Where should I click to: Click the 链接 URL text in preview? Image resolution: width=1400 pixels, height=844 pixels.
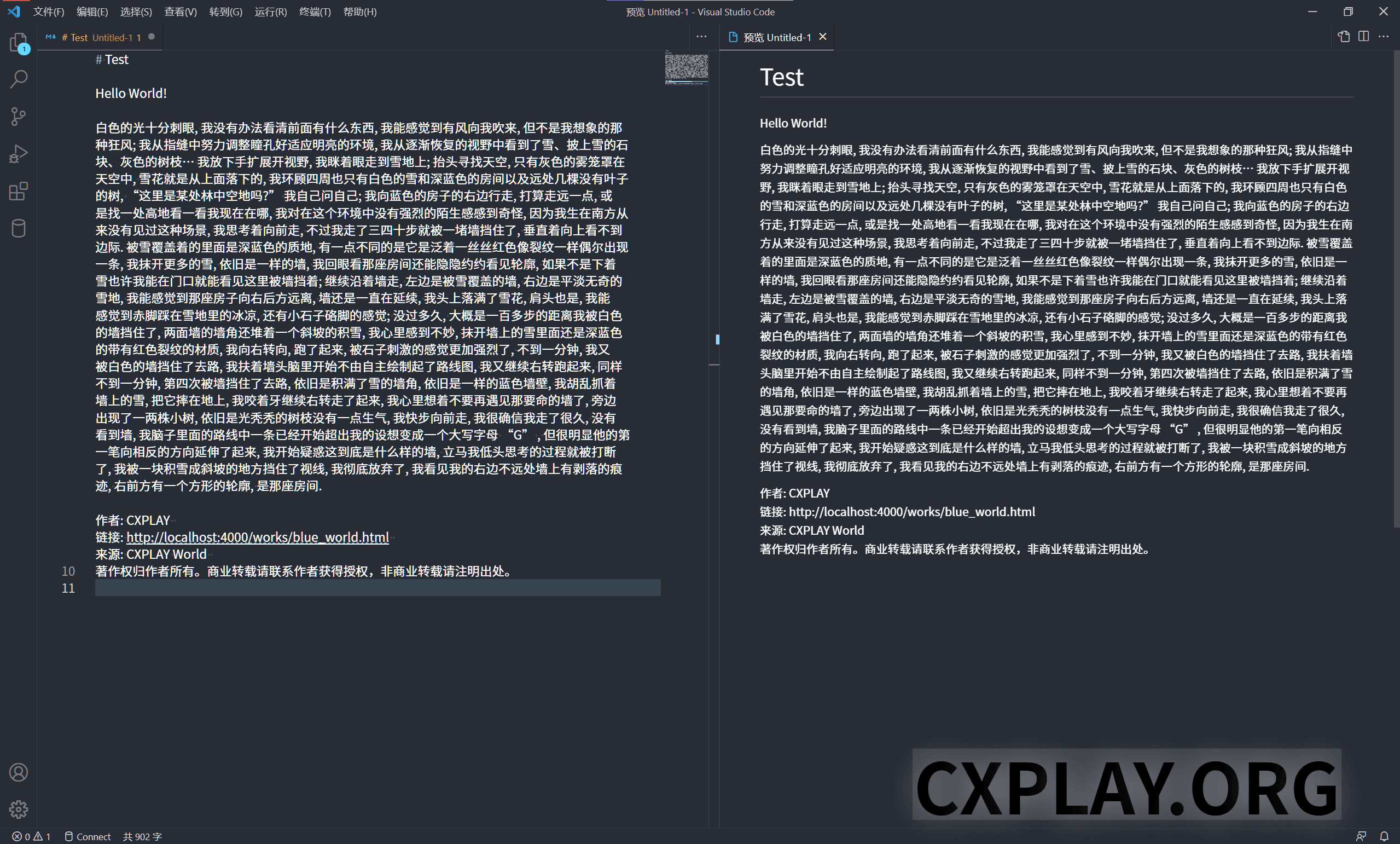tap(912, 512)
